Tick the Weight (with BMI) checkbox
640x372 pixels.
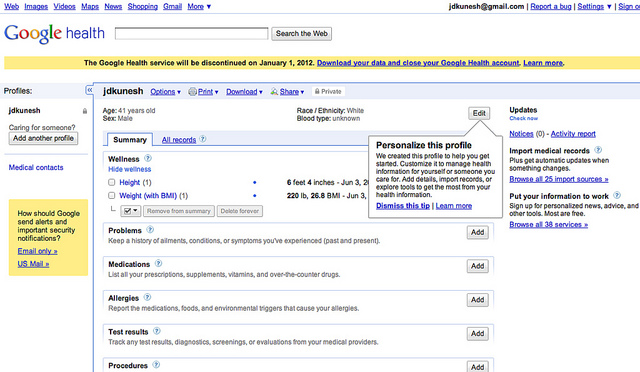pyautogui.click(x=111, y=196)
